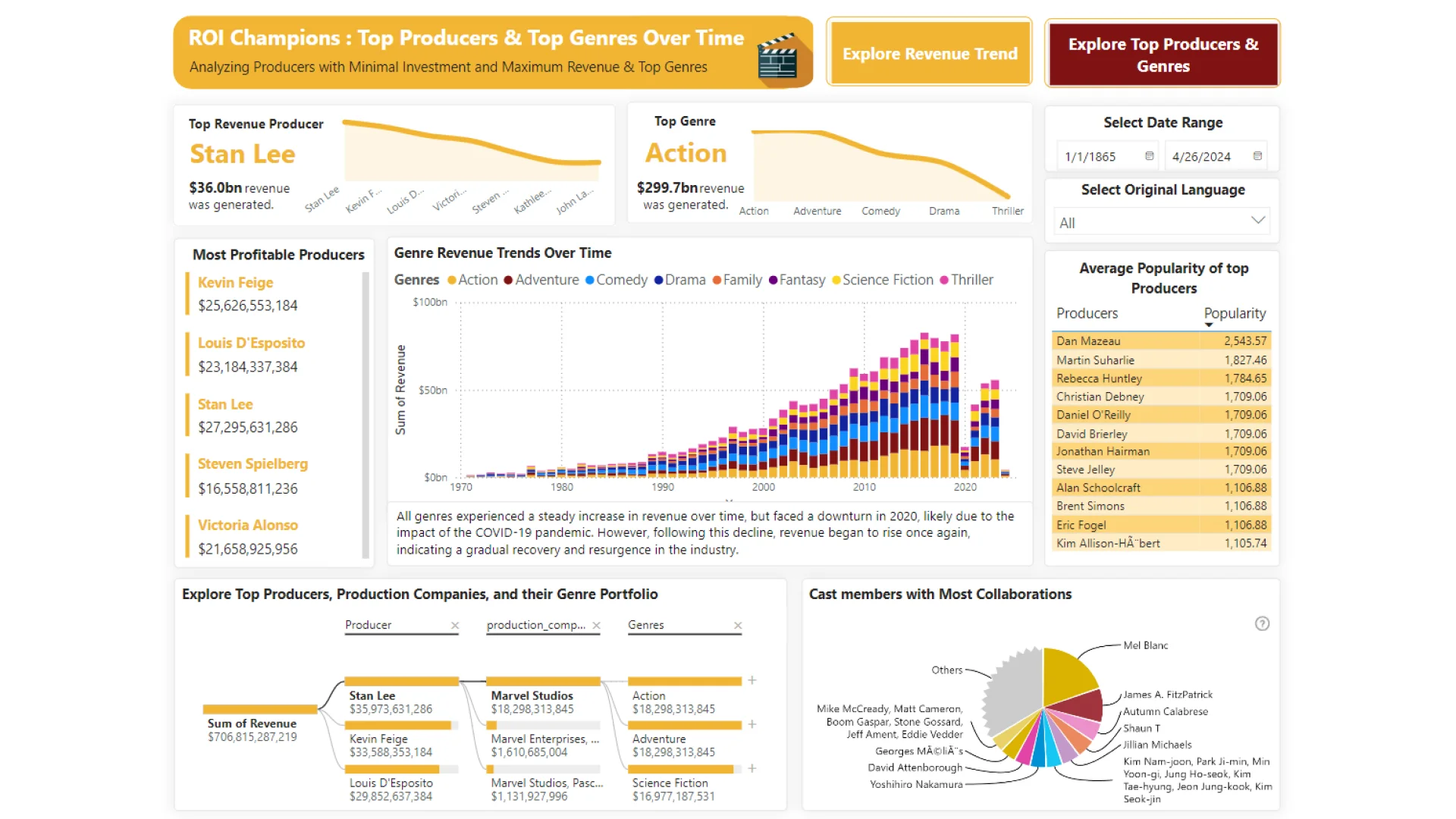Screen dimensions: 1456x819
Task: Select the Marvel Studios tree node
Action: [544, 695]
